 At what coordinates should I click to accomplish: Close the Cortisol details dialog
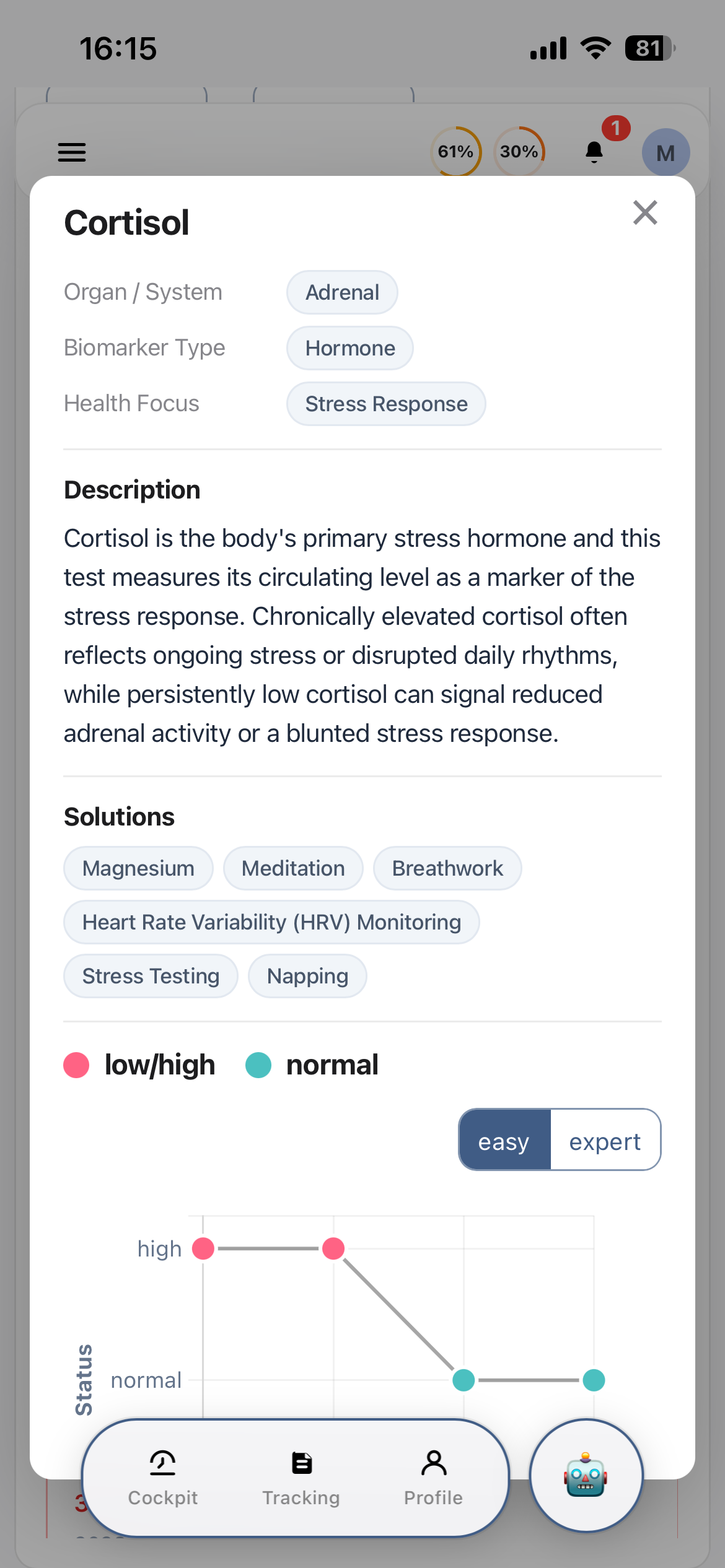tap(645, 212)
